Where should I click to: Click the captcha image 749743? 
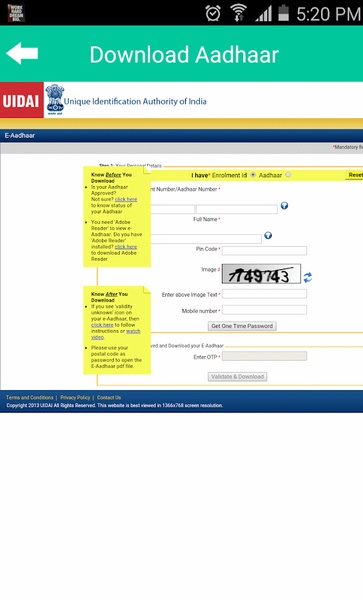tap(261, 274)
